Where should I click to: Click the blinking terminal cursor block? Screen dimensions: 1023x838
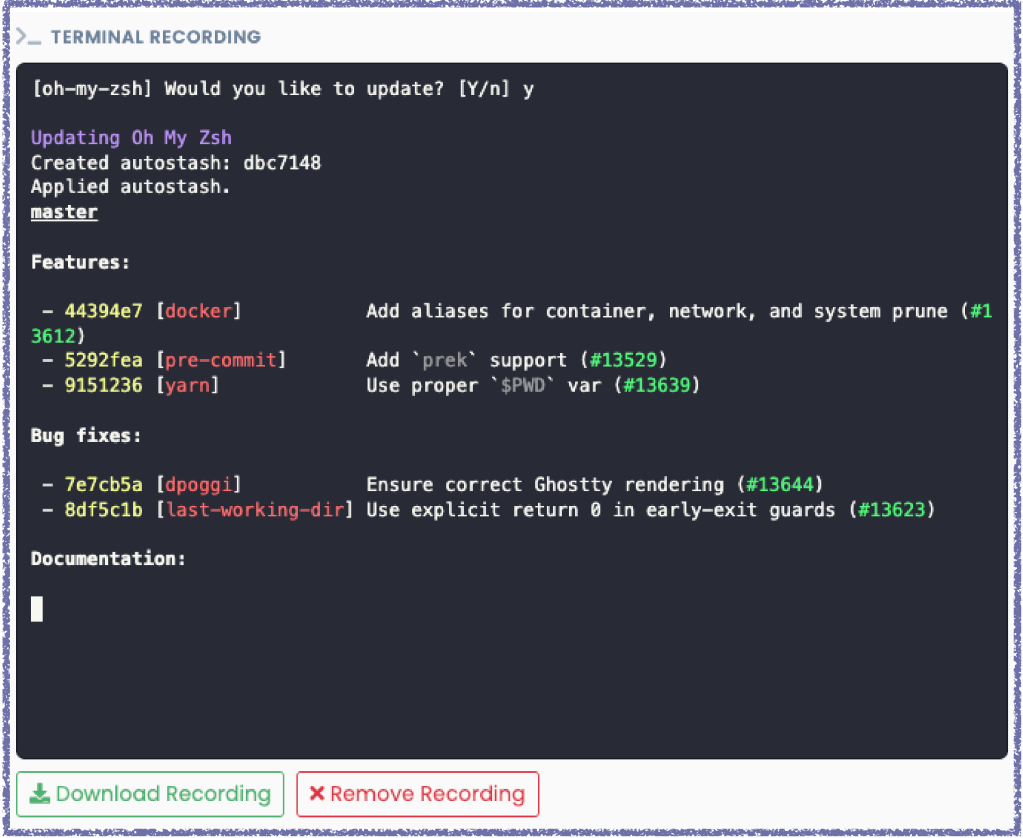point(37,608)
